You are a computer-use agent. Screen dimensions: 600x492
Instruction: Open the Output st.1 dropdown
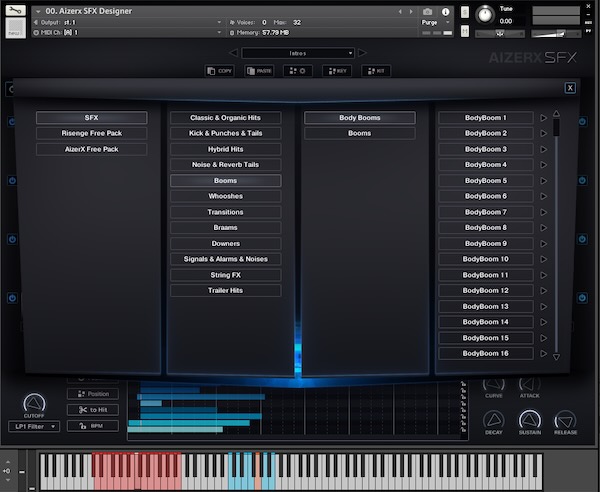127,23
